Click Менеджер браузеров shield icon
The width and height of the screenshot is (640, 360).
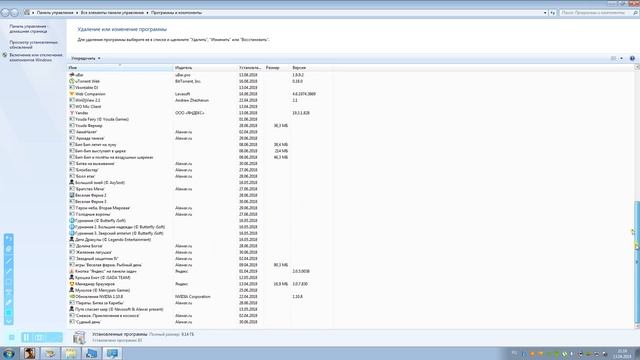pyautogui.click(x=72, y=284)
